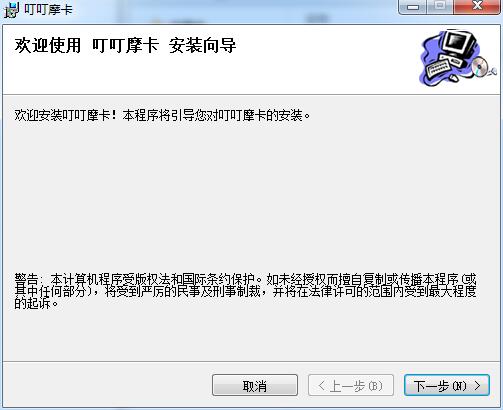
Task: Go back using the 上一步(B) button
Action: tap(351, 385)
